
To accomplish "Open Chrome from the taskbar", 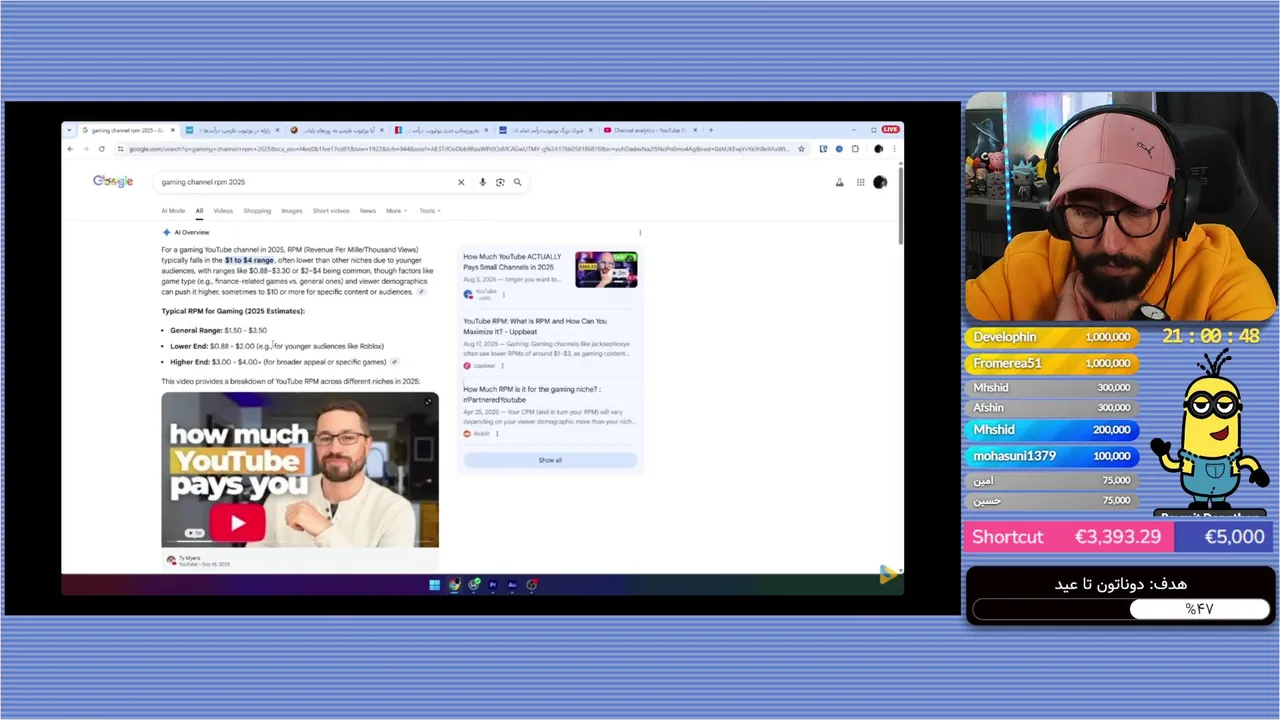I will coord(454,585).
